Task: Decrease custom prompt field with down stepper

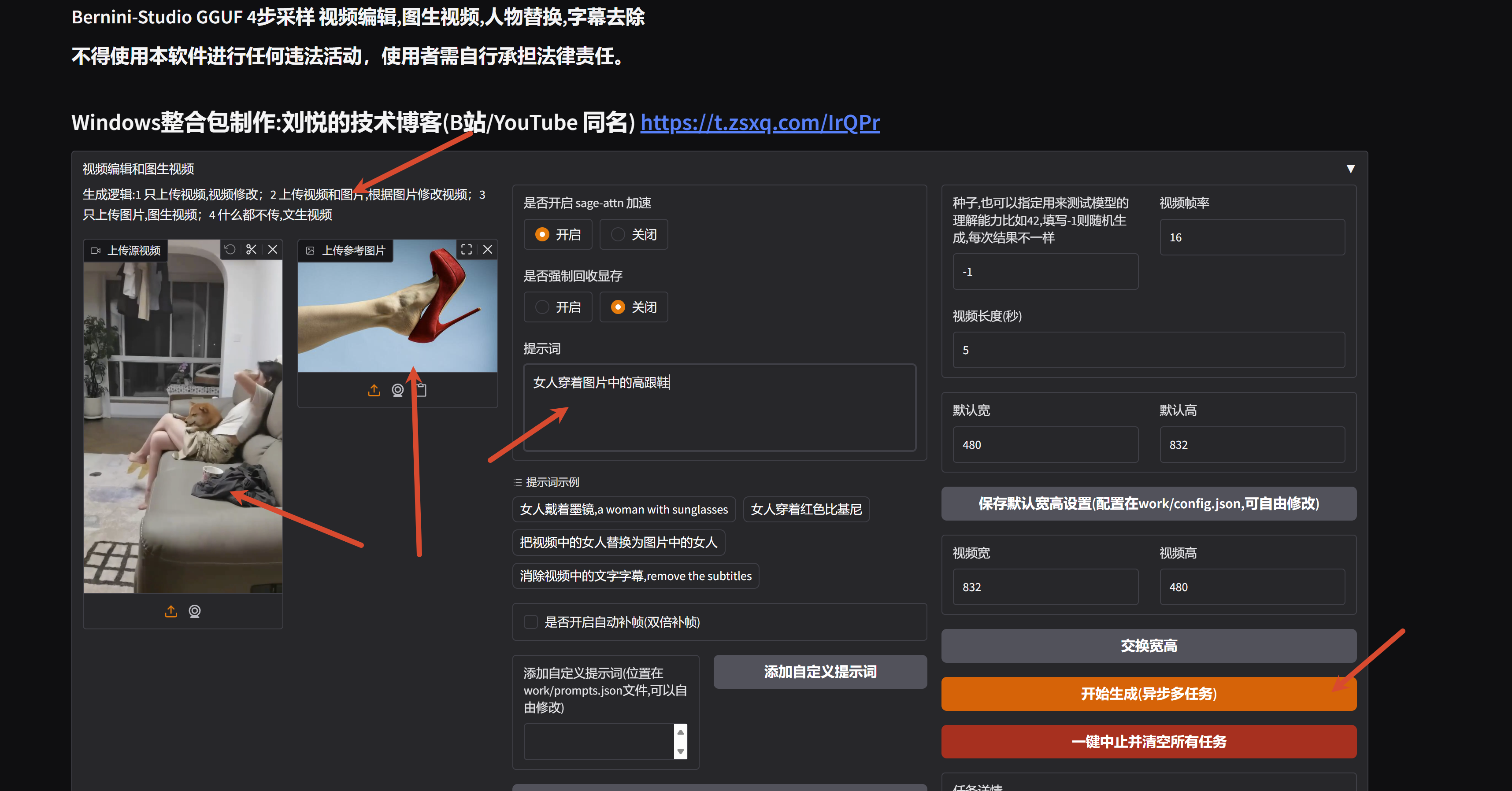Action: (x=681, y=752)
